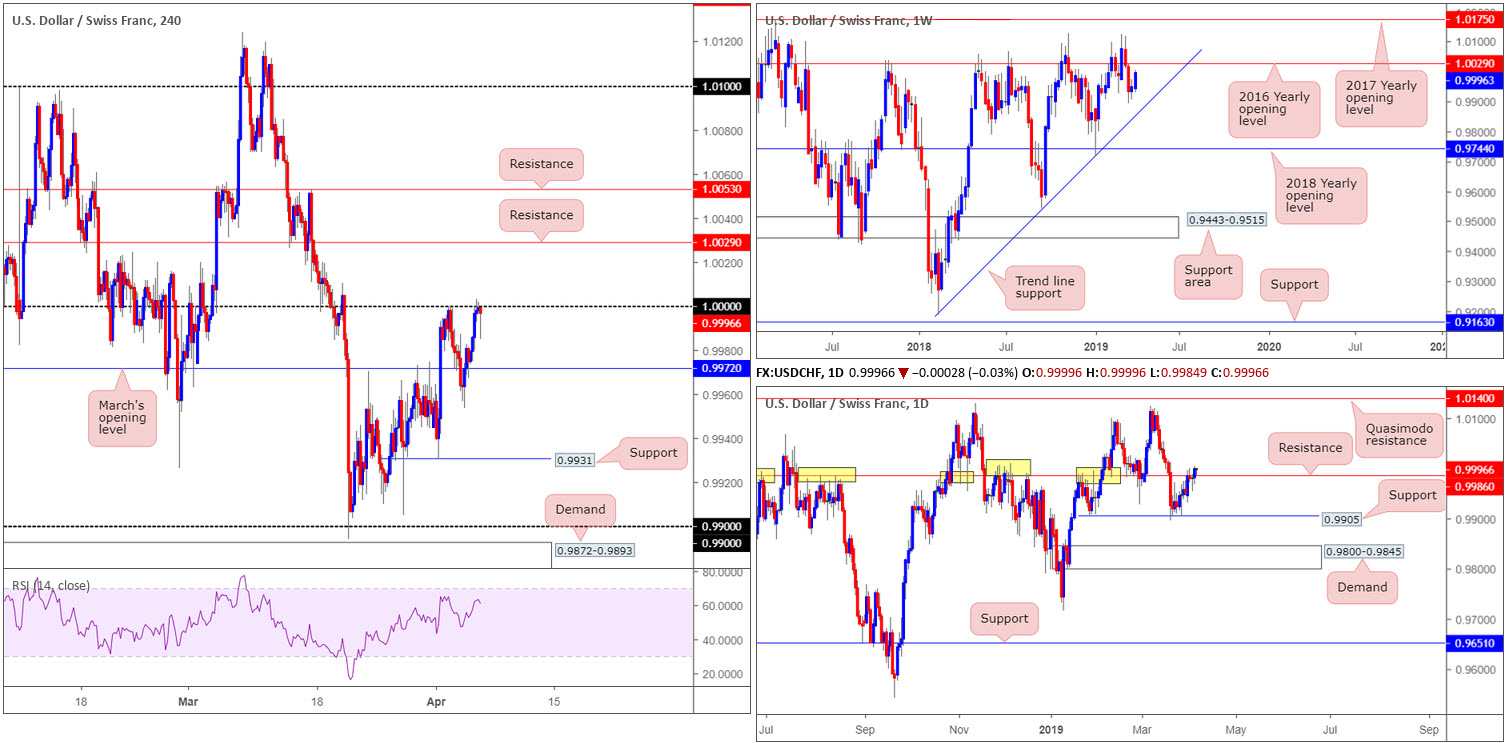Click the Support callout pointing at 0.91630

coord(1296,284)
